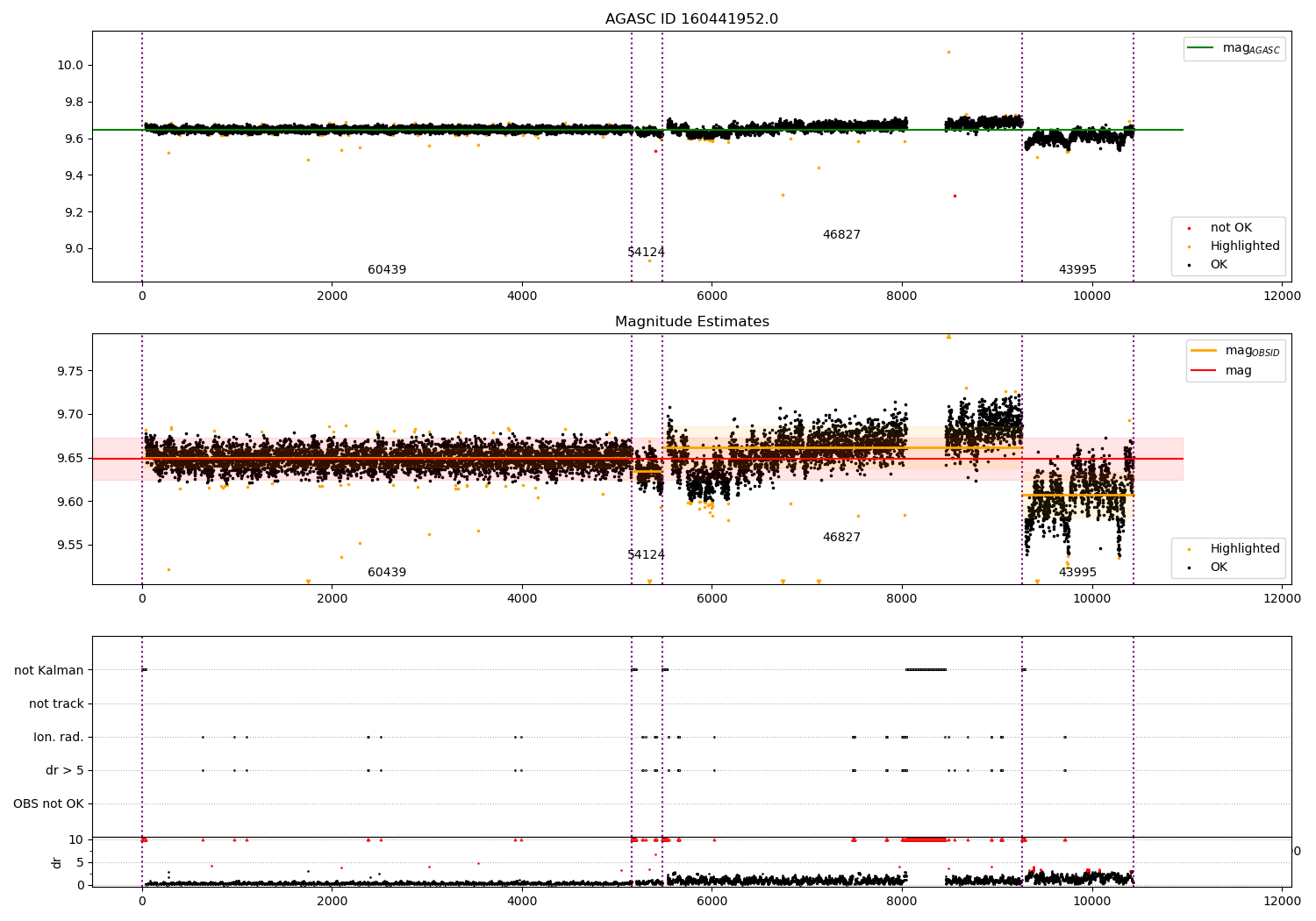Click the 2000 x-axis tick in bottom panel

[332, 900]
